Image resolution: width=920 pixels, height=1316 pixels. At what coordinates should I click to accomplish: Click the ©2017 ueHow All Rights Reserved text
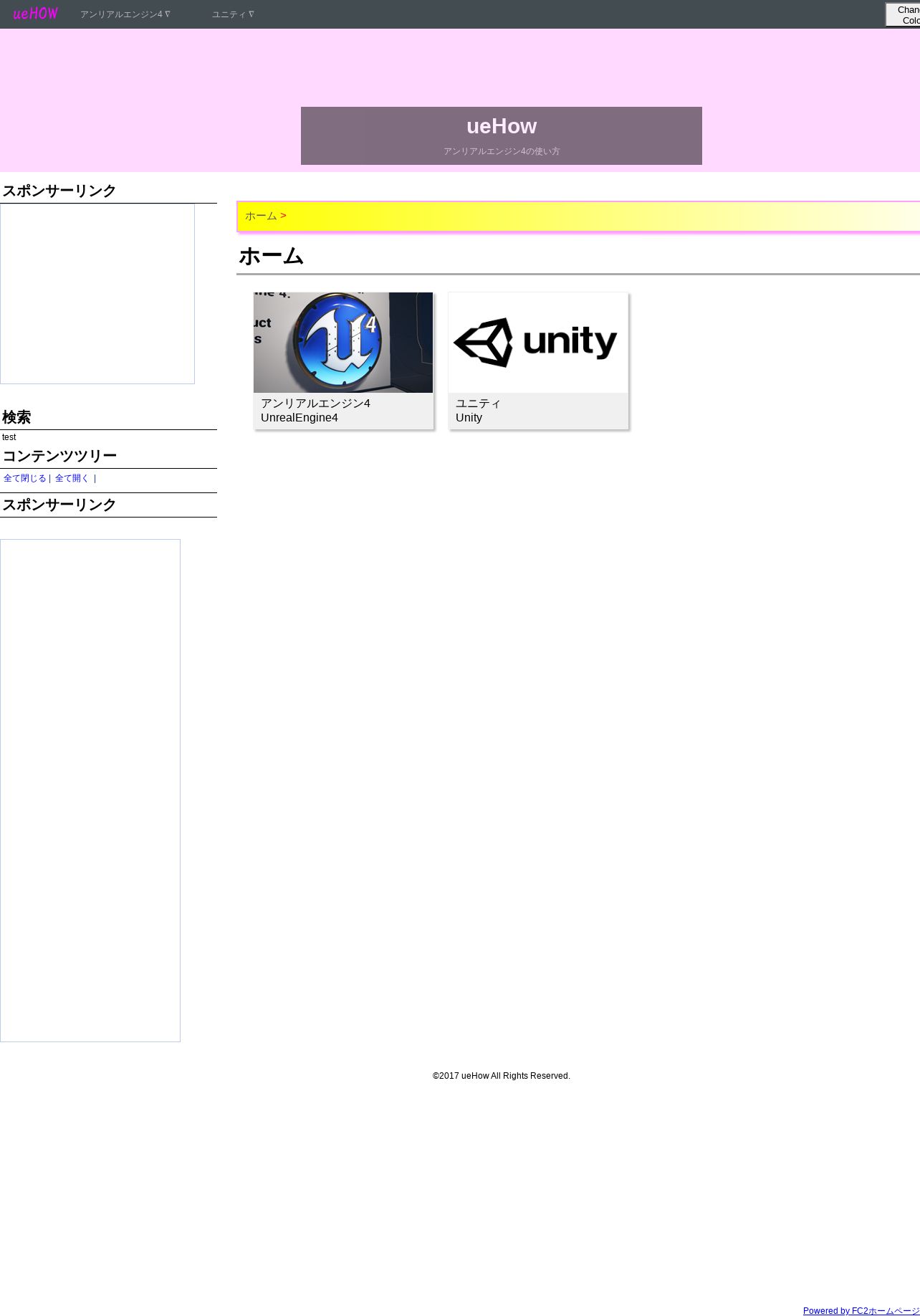502,1076
